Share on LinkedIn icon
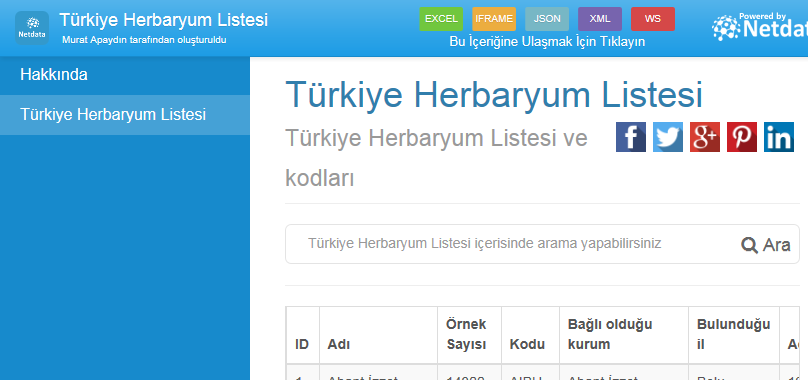The height and width of the screenshot is (380, 808). point(779,137)
